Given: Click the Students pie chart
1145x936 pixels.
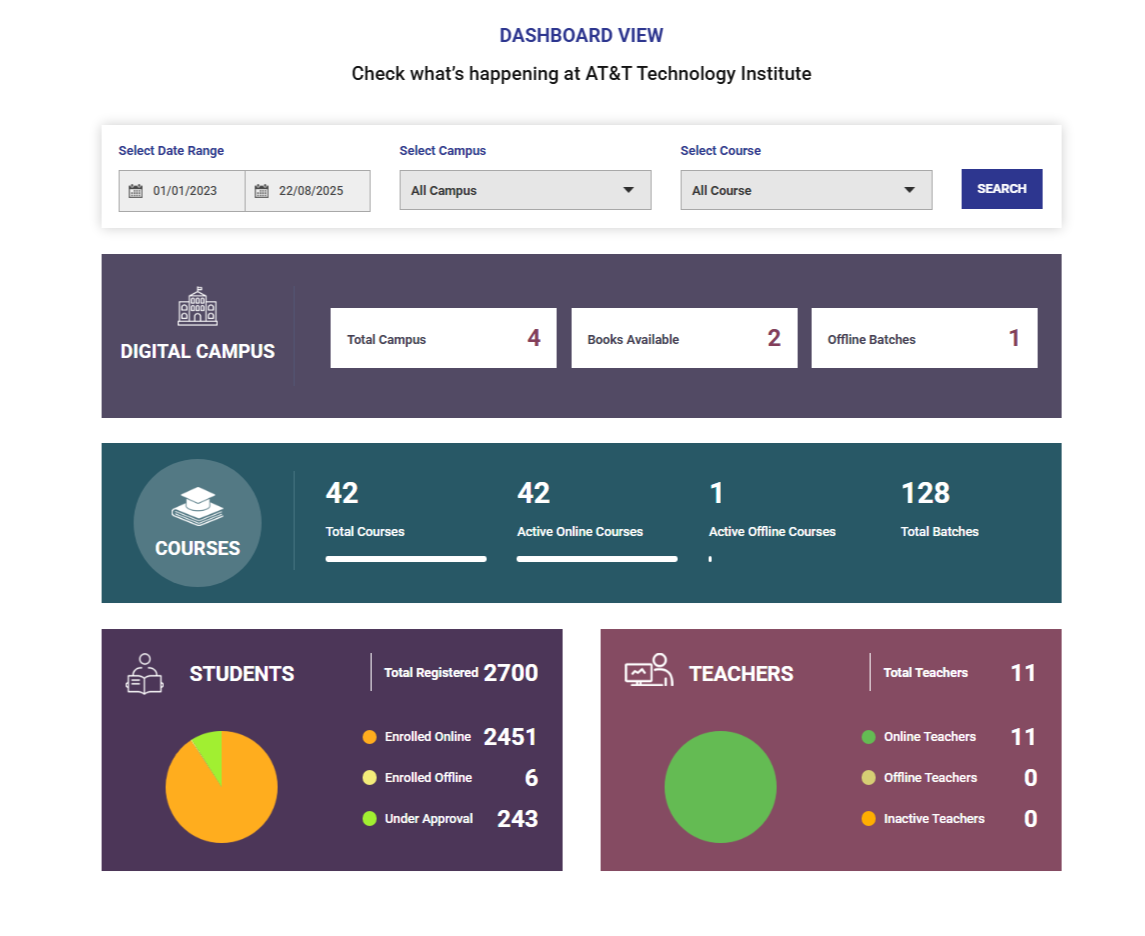Looking at the screenshot, I should click(x=222, y=788).
